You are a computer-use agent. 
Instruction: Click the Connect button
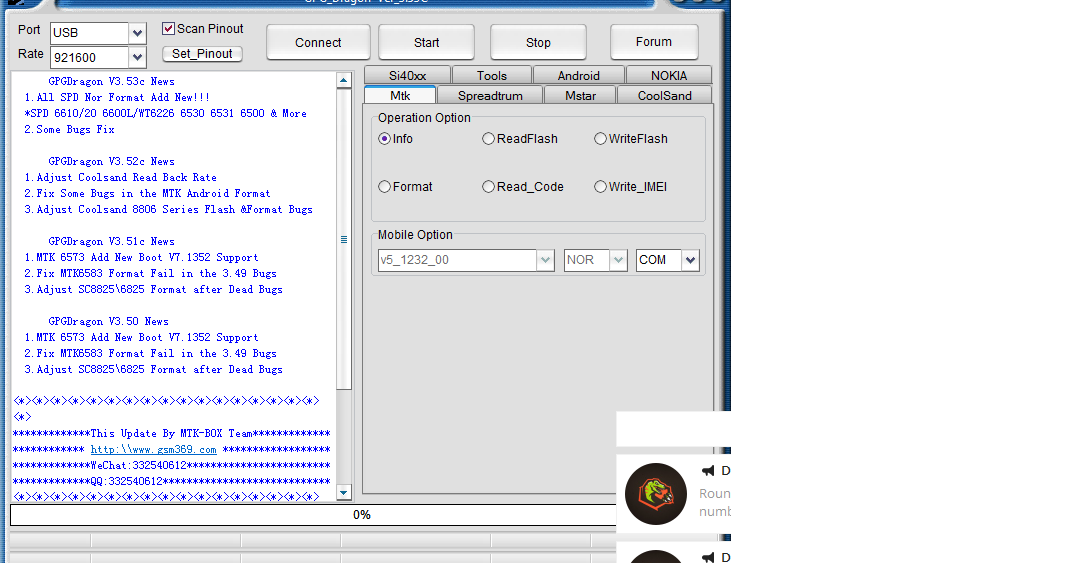click(318, 42)
